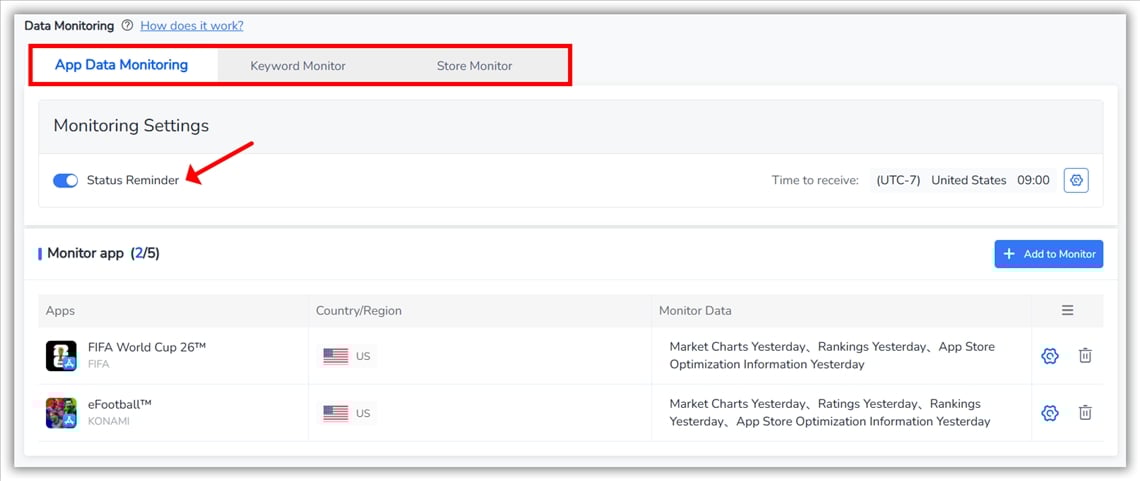Viewport: 1140px width, 481px height.
Task: Switch to the Keyword Monitor tab
Action: [298, 66]
